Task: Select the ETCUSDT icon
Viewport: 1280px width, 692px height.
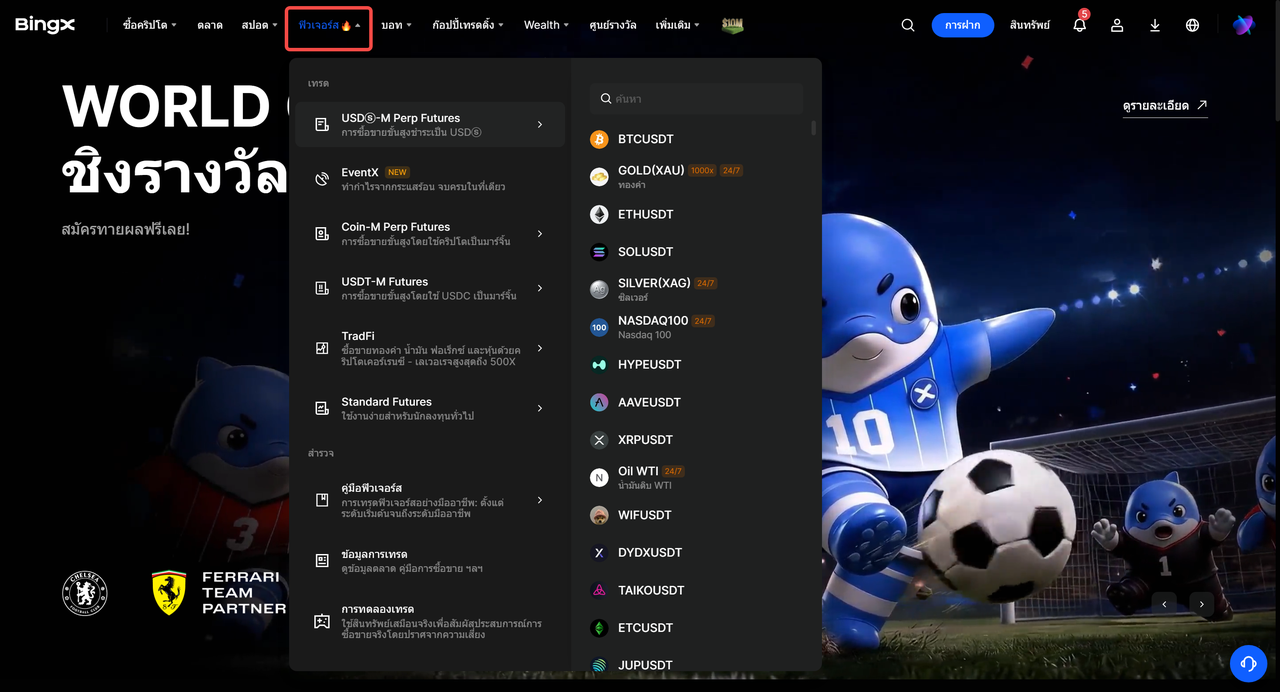Action: [x=599, y=628]
